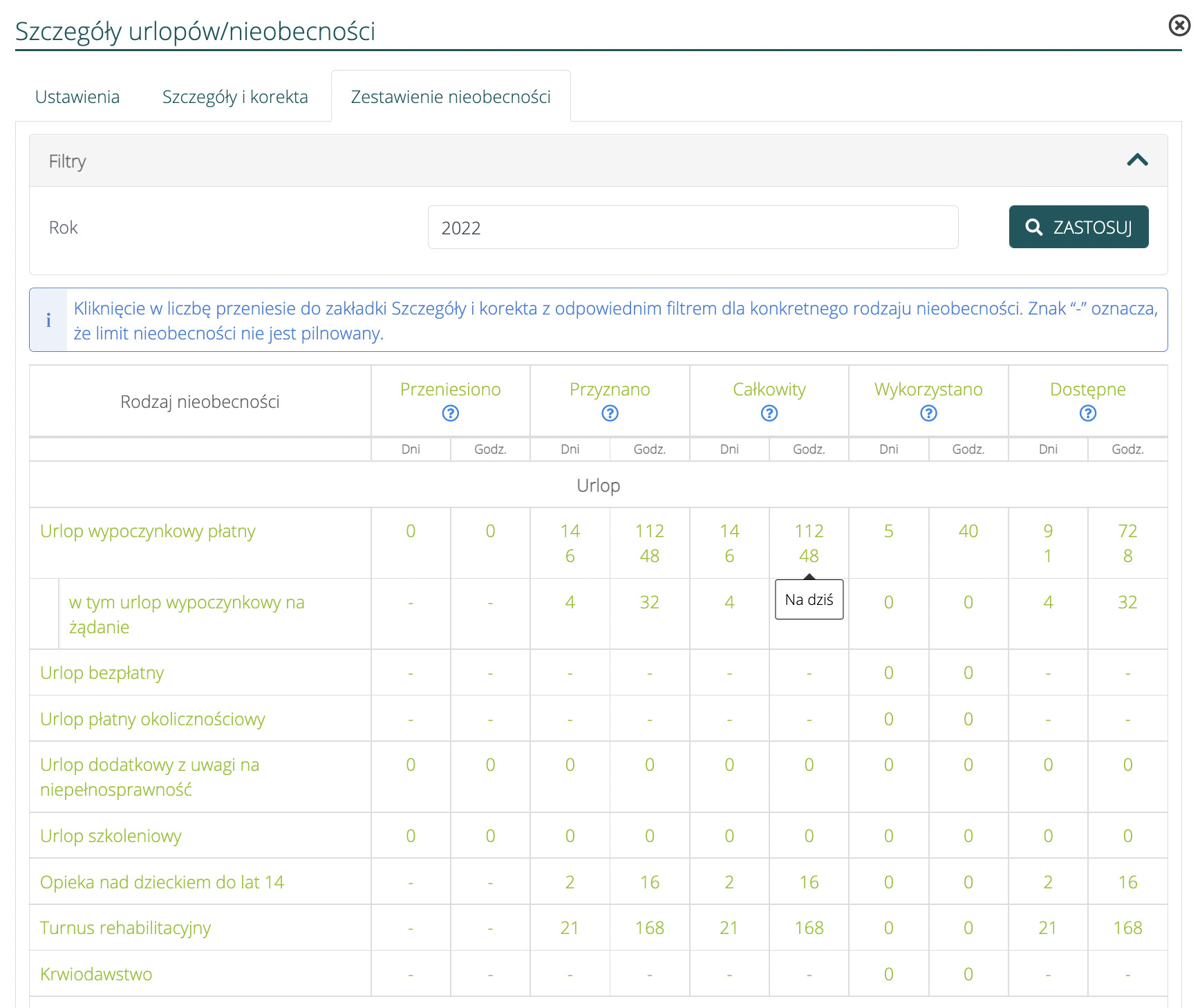
Task: Click Urlop szkoleniowy row link
Action: pyautogui.click(x=111, y=836)
